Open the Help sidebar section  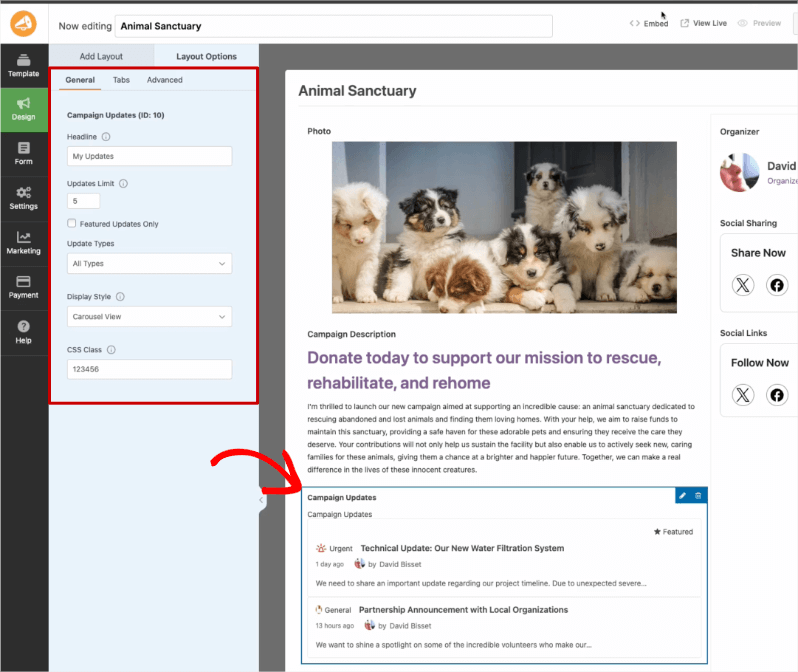pyautogui.click(x=24, y=332)
